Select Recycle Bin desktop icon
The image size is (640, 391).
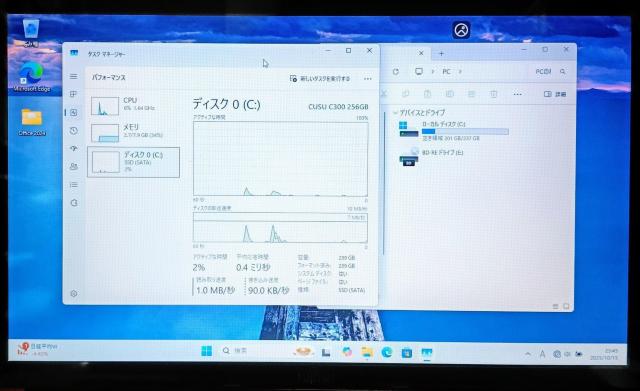(31, 32)
